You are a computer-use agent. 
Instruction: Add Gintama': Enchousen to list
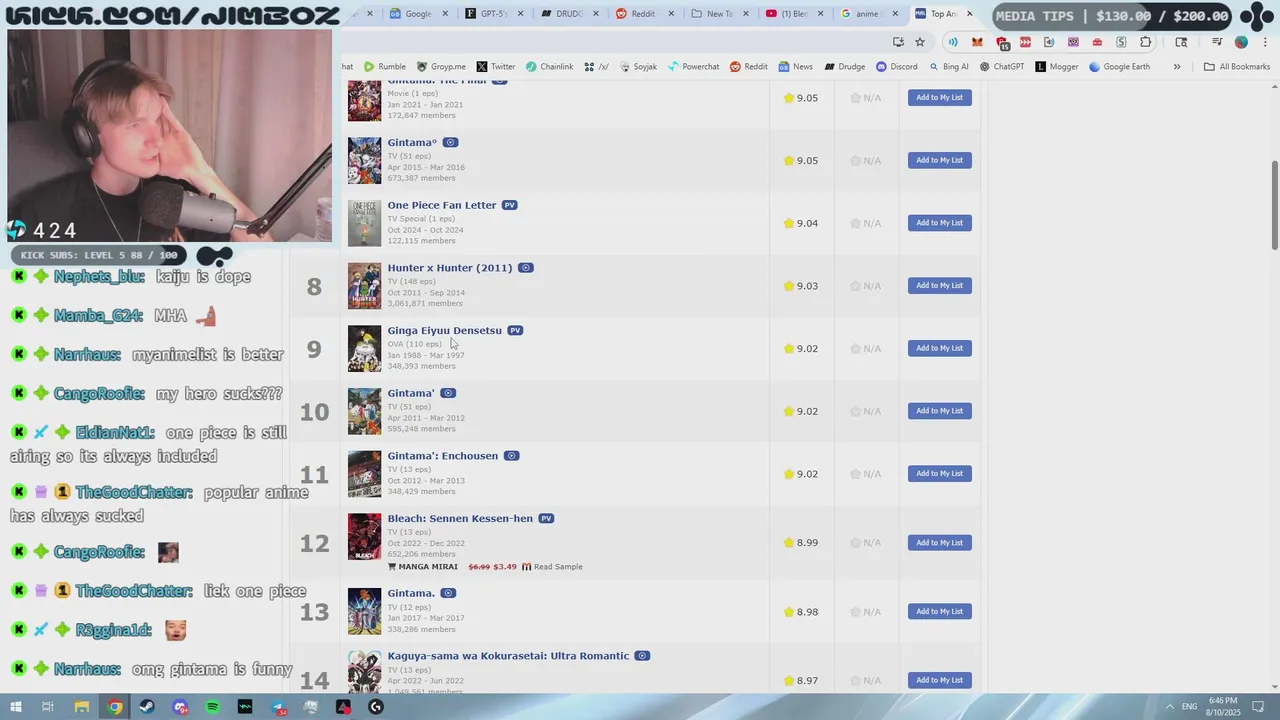click(940, 474)
